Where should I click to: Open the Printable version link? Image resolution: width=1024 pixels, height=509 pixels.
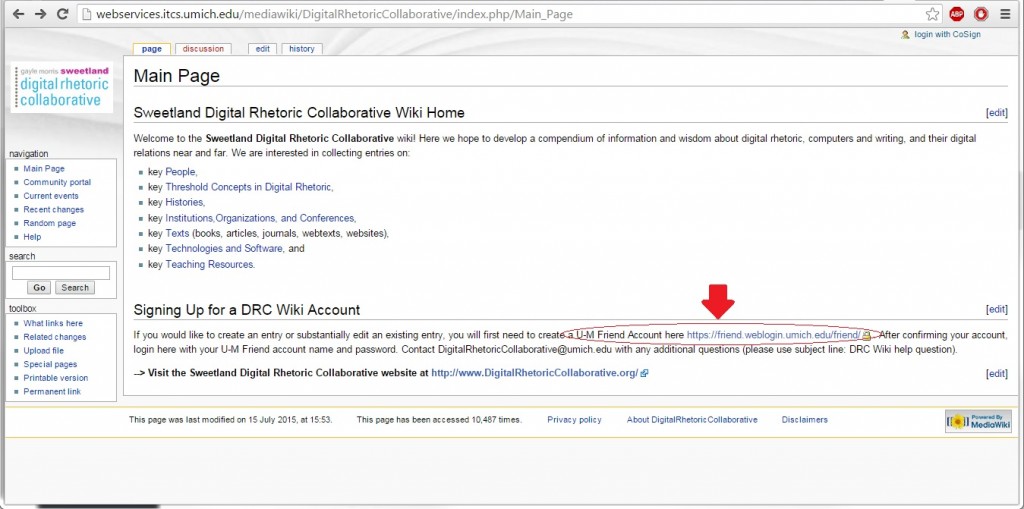(56, 378)
